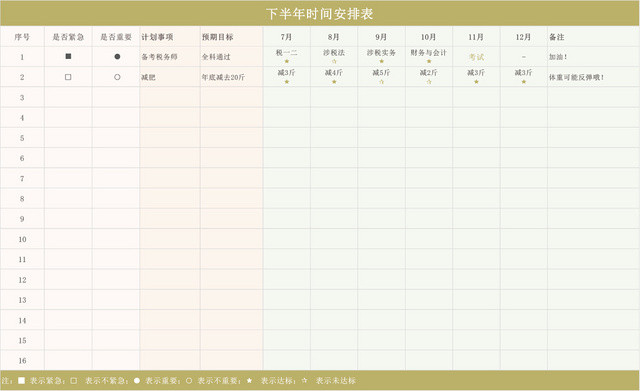Click row number 12 in 序号 column
The image size is (640, 391).
(x=22, y=280)
